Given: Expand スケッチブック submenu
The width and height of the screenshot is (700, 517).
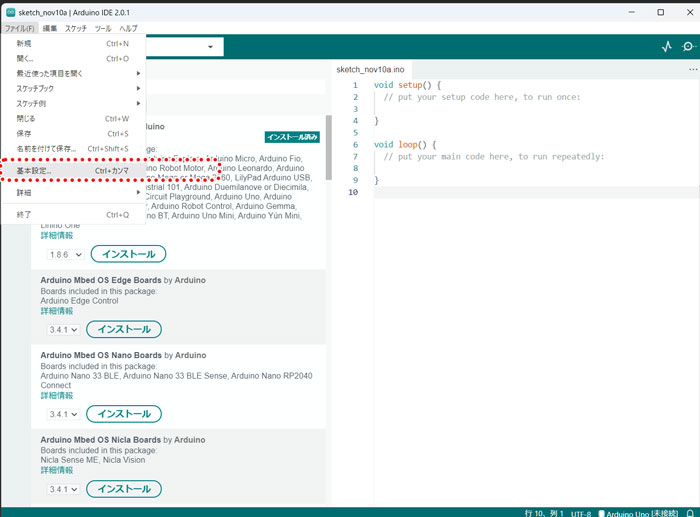Looking at the screenshot, I should pyautogui.click(x=74, y=88).
